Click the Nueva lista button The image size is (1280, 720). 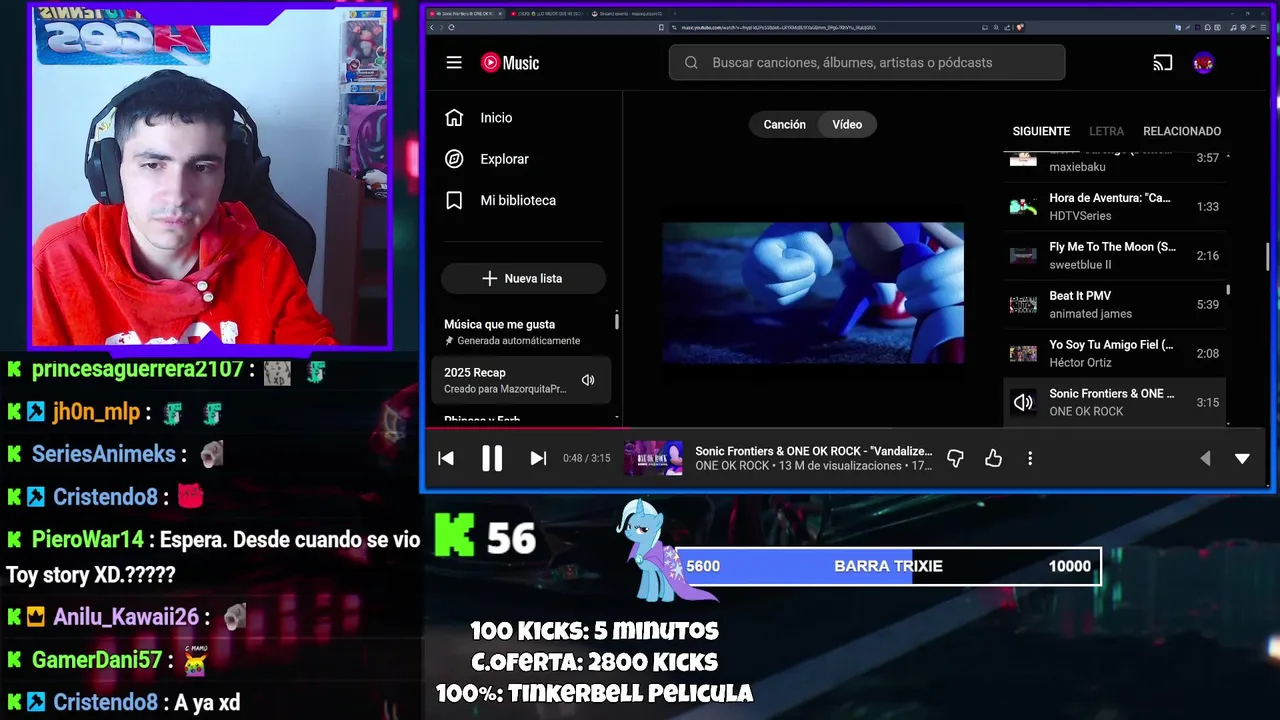(523, 278)
